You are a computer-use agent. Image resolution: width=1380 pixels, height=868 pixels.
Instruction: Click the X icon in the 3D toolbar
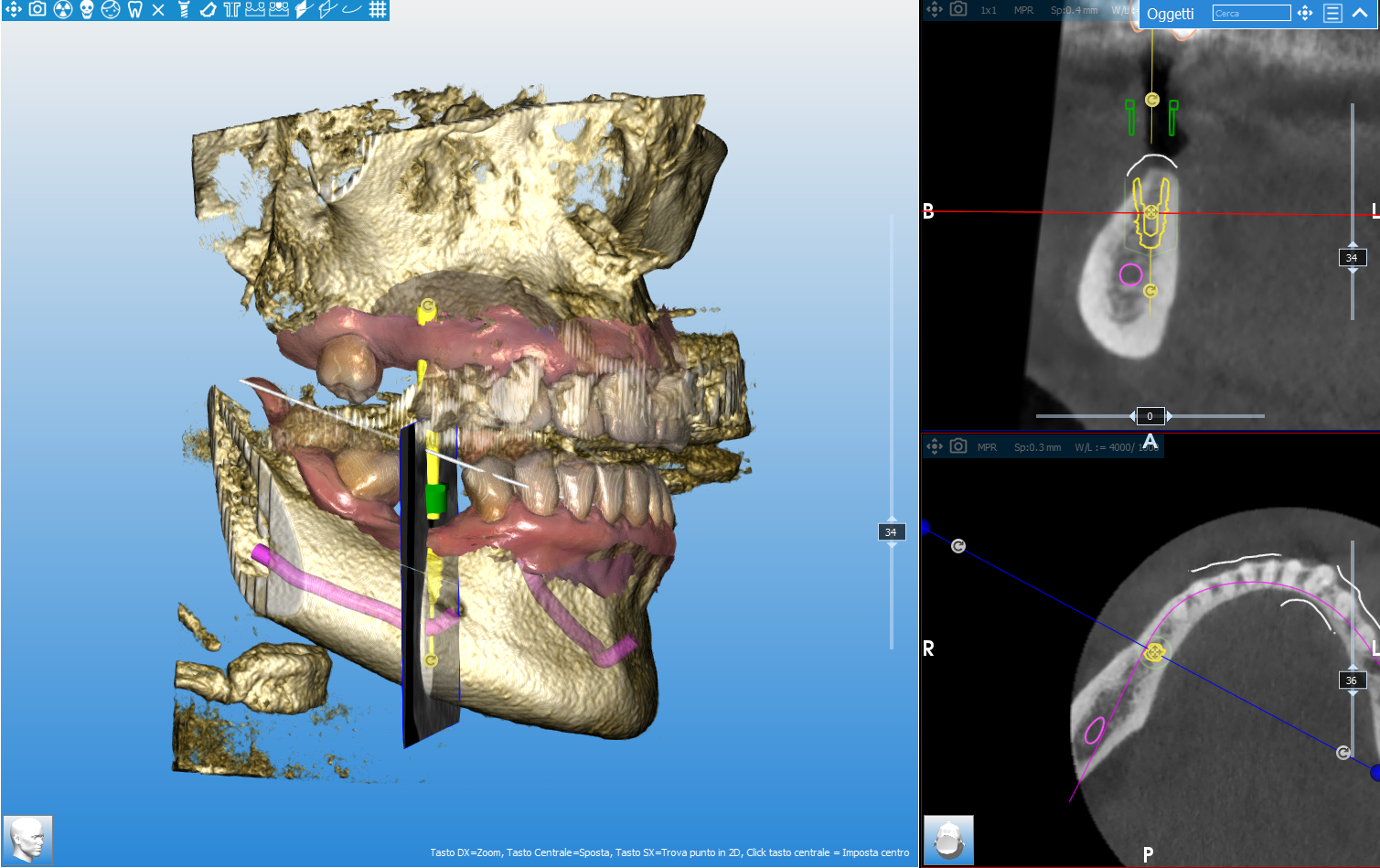(158, 10)
